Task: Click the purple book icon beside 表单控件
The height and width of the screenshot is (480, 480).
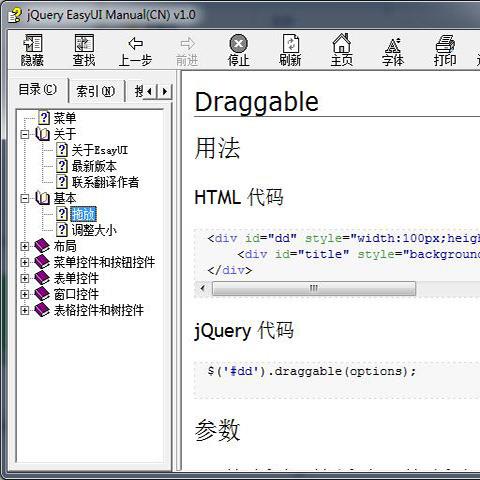Action: 42,278
